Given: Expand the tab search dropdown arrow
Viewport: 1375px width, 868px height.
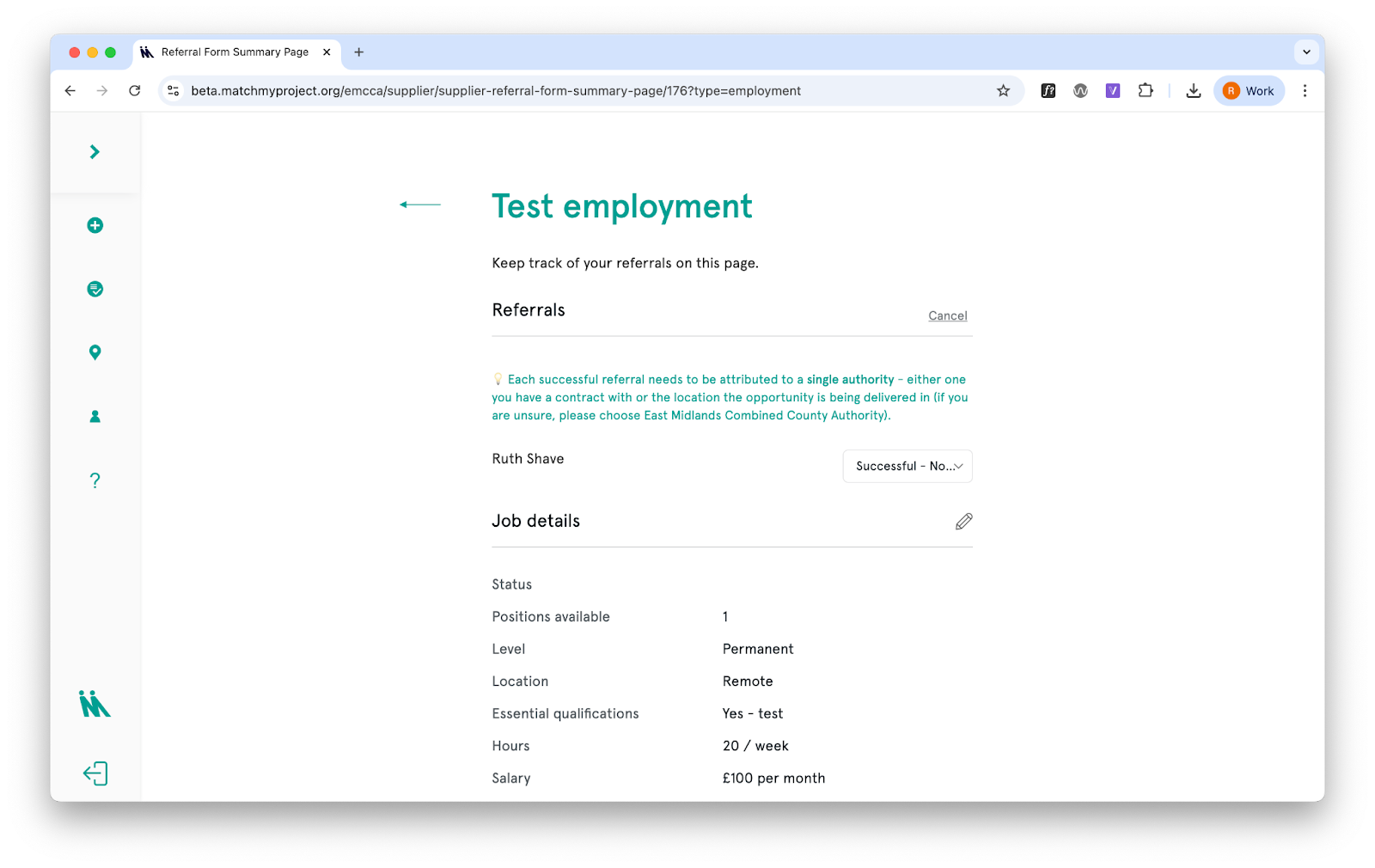Looking at the screenshot, I should tap(1306, 52).
